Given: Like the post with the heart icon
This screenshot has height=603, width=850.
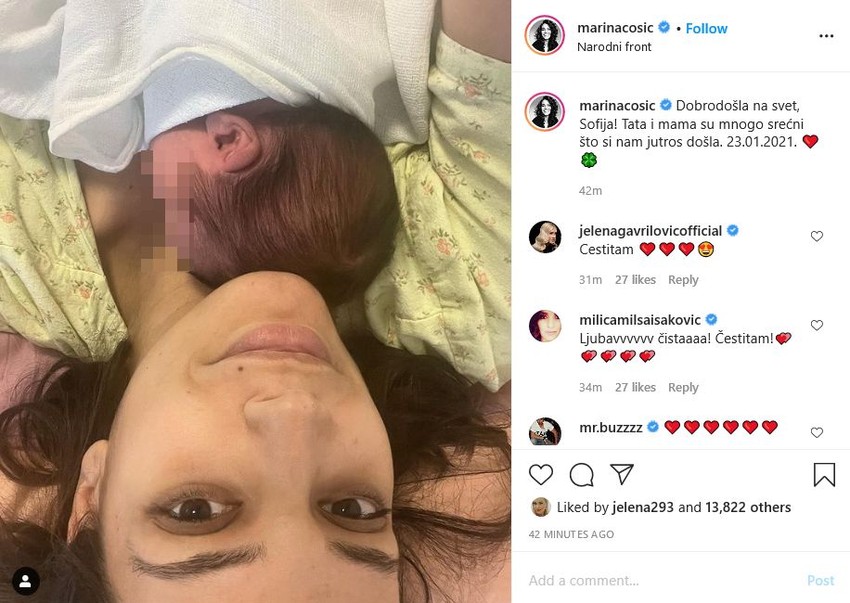Looking at the screenshot, I should [540, 474].
